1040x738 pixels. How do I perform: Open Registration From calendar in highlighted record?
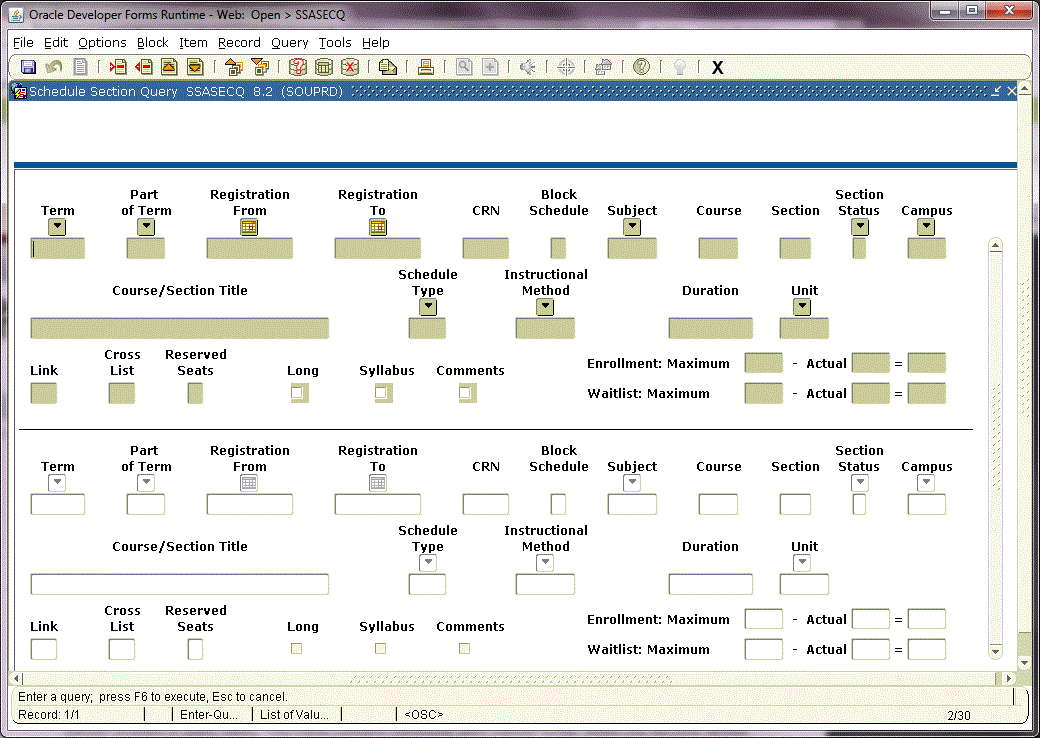[x=249, y=227]
